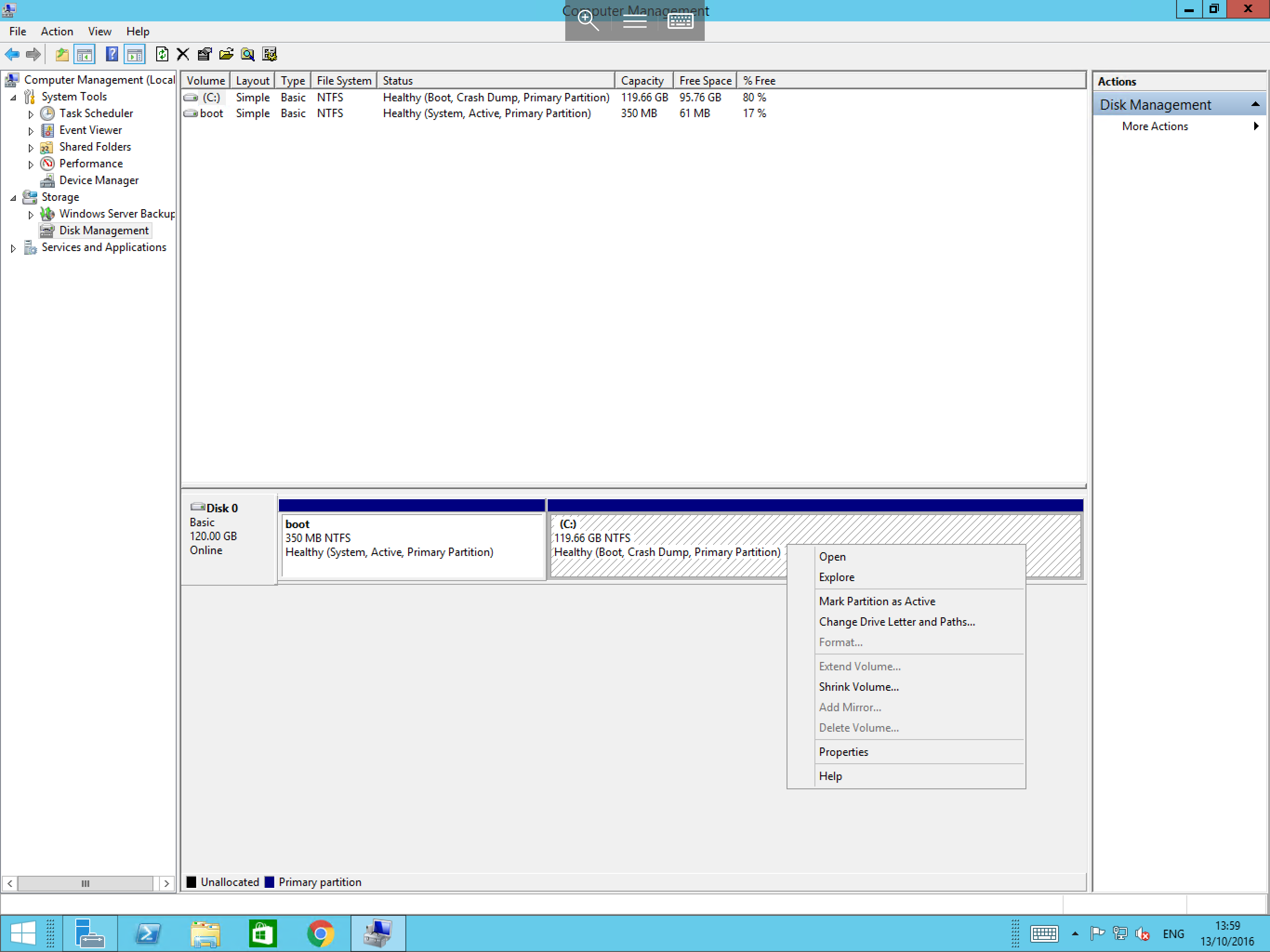Image resolution: width=1270 pixels, height=952 pixels.
Task: Click the Disk 0 label box
Action: click(230, 540)
